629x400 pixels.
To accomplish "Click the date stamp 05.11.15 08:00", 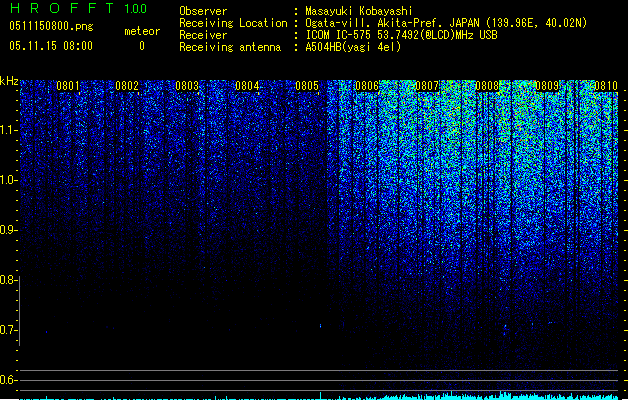I will pos(51,46).
